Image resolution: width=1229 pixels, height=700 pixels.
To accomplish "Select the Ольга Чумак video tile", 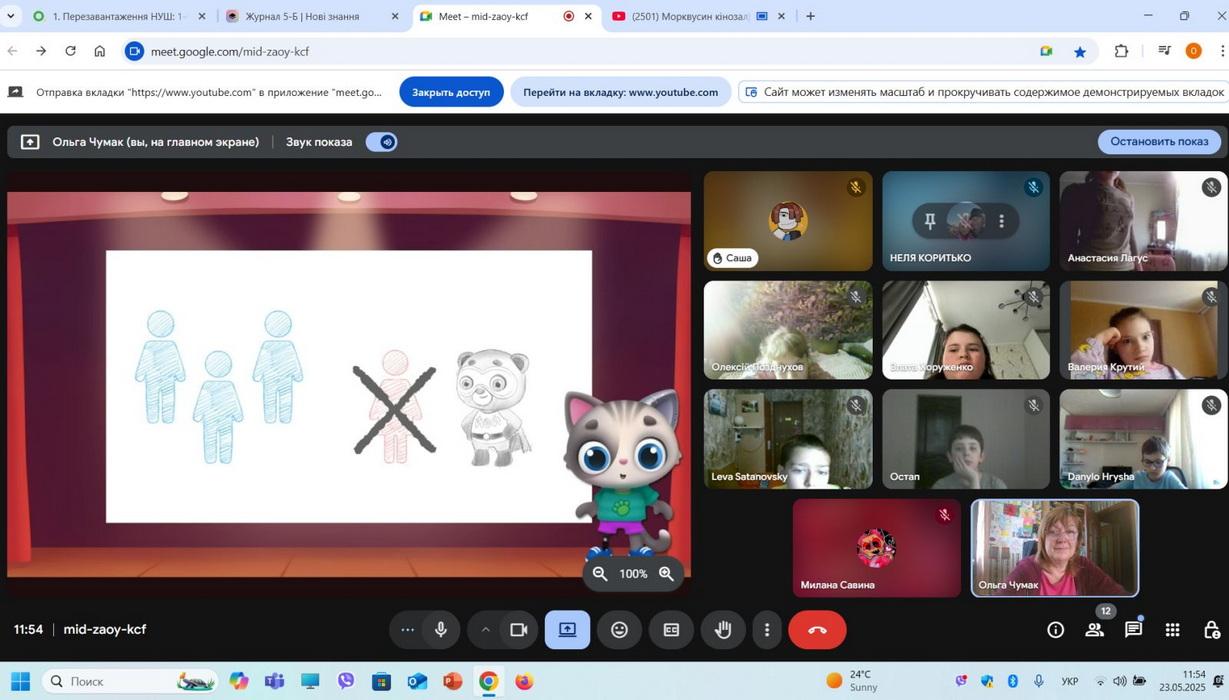I will click(x=1055, y=548).
